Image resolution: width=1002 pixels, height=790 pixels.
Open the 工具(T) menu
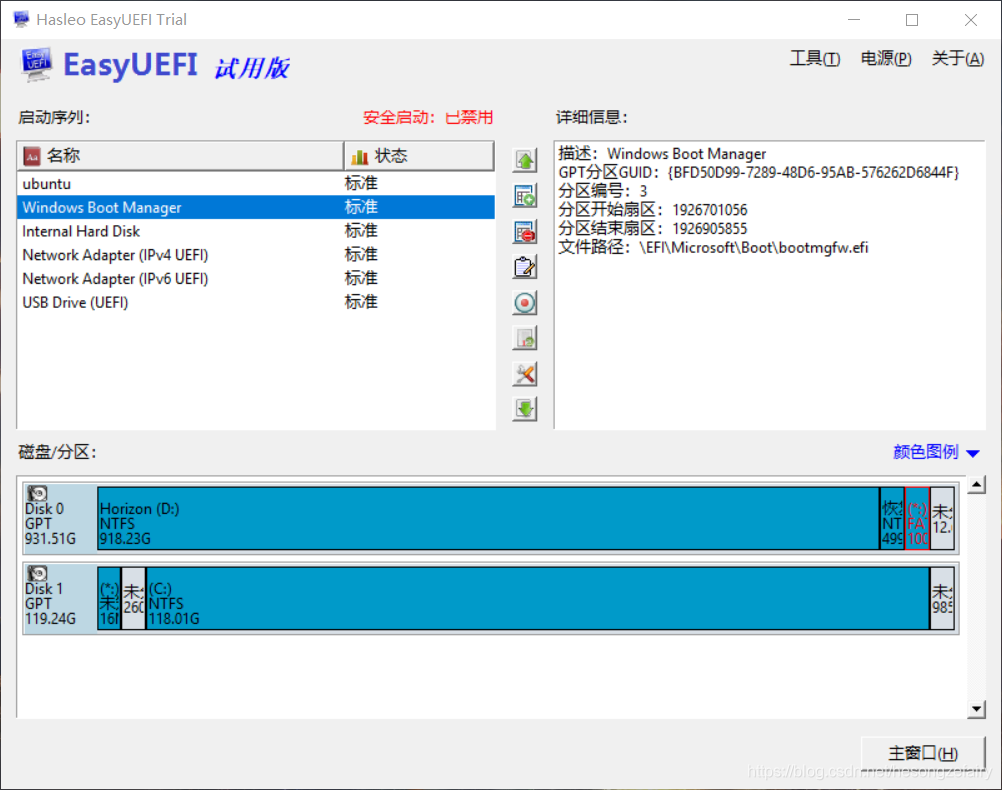coord(814,58)
